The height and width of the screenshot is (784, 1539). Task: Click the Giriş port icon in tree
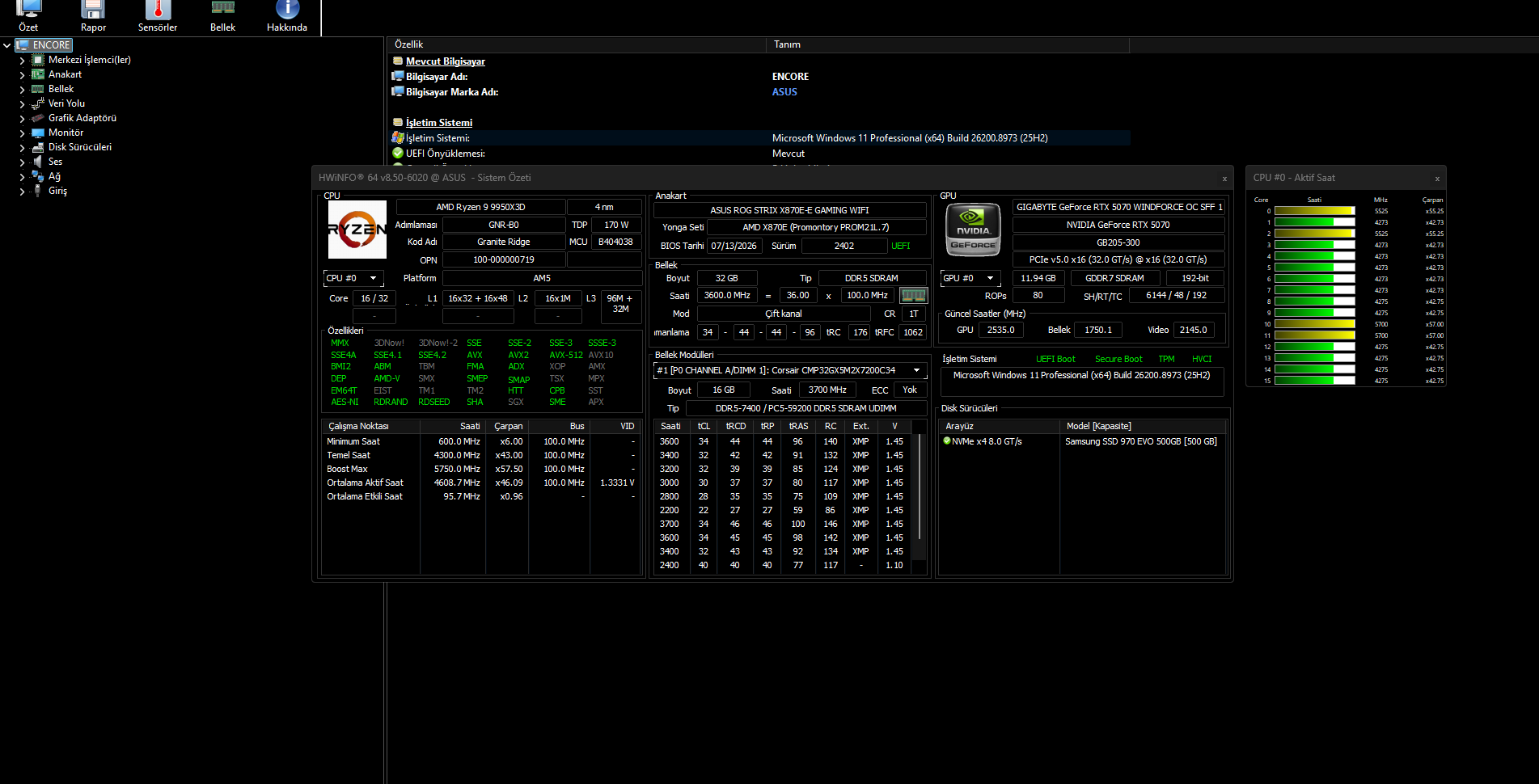[x=38, y=191]
